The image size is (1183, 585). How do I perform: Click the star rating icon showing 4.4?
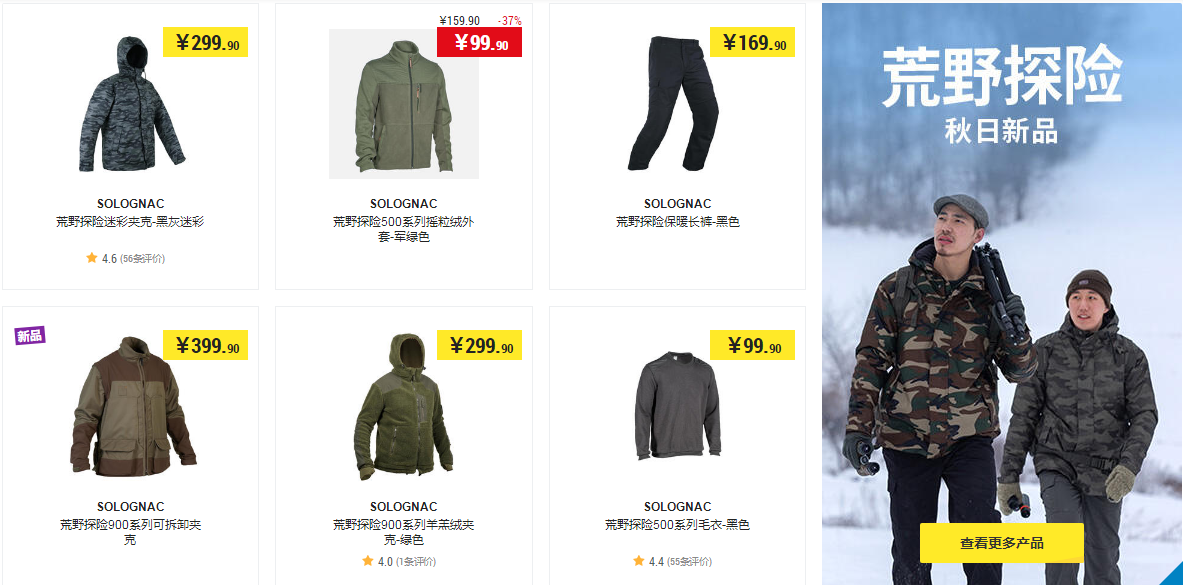639,561
